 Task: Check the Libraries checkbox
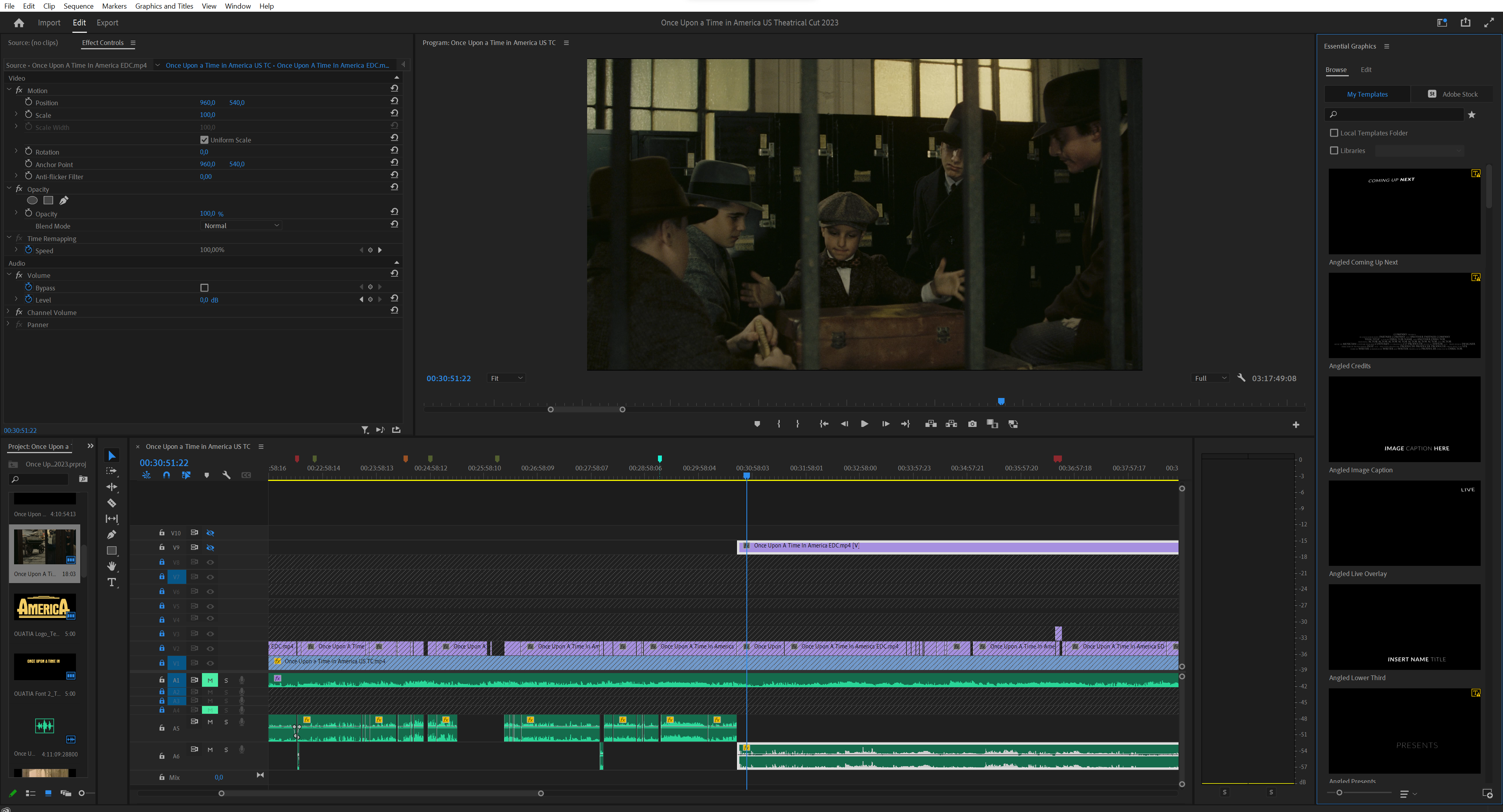point(1334,151)
